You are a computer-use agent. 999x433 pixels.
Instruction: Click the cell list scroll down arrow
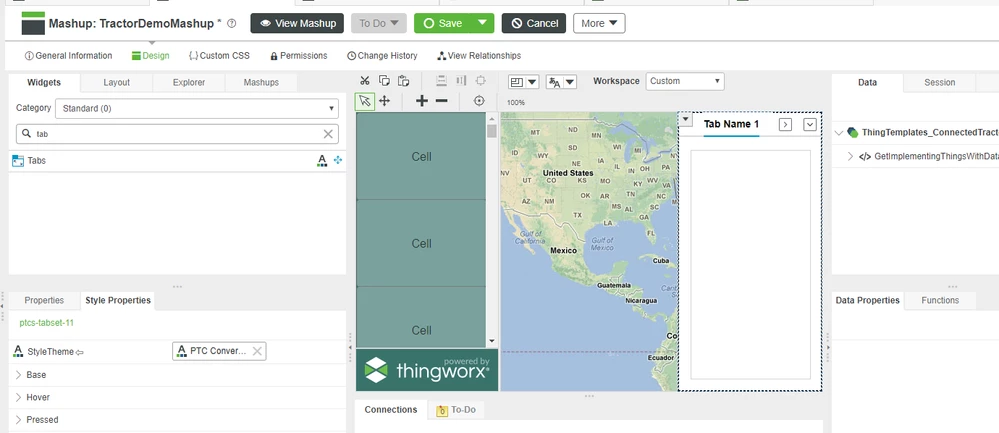click(491, 342)
